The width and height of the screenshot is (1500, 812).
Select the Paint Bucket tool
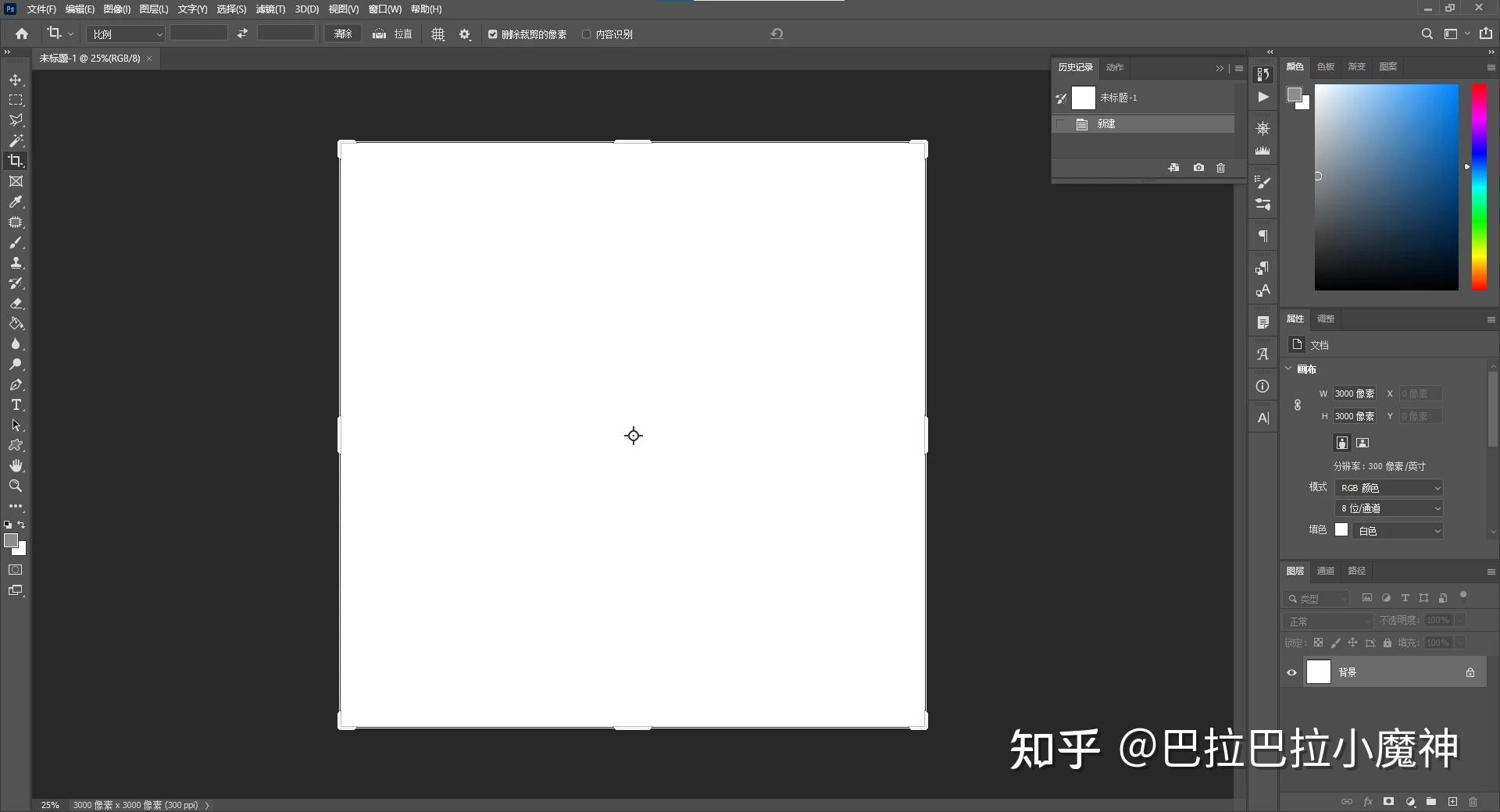click(x=16, y=324)
